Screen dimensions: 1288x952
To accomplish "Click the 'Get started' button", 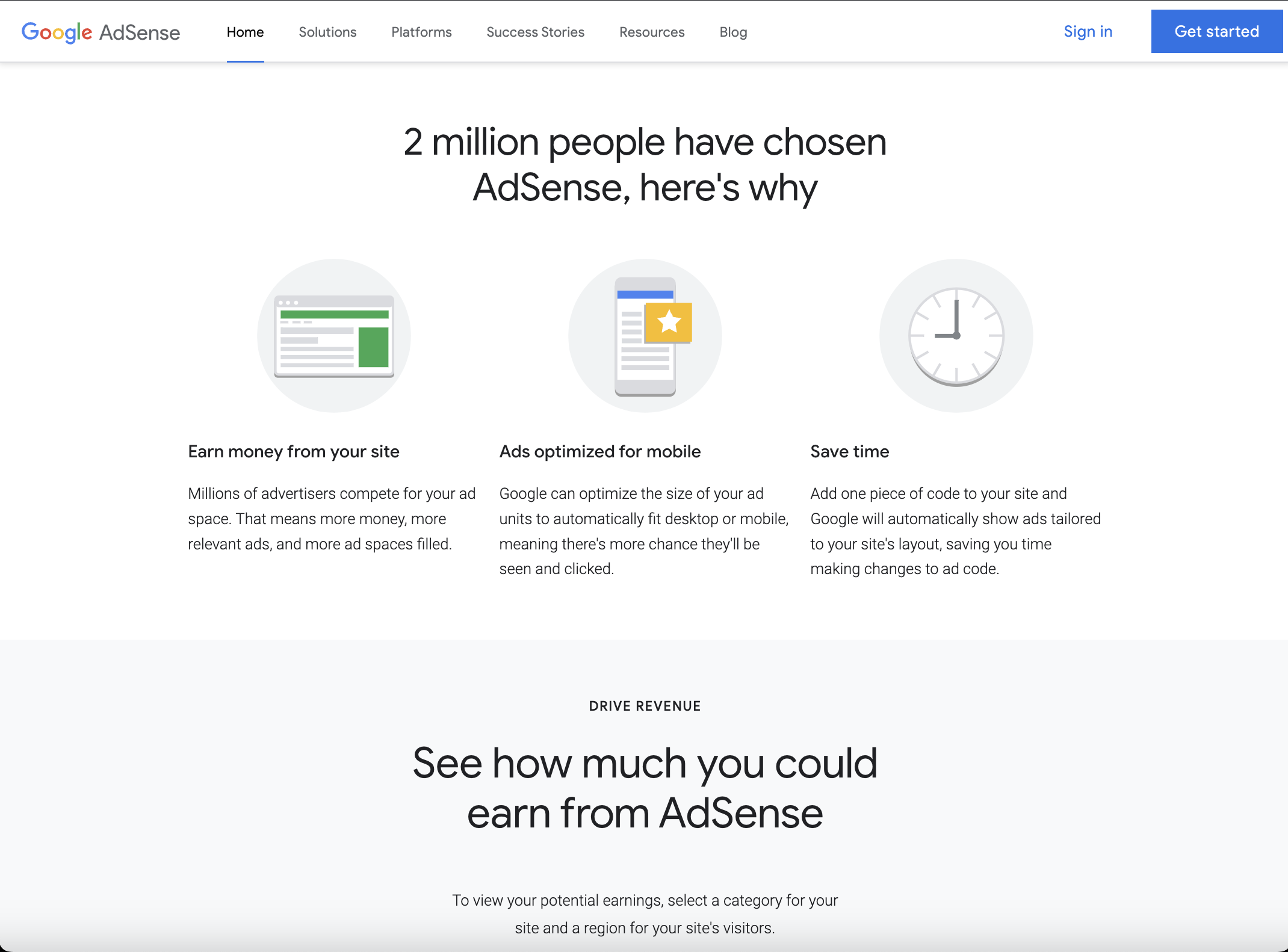I will pos(1215,31).
